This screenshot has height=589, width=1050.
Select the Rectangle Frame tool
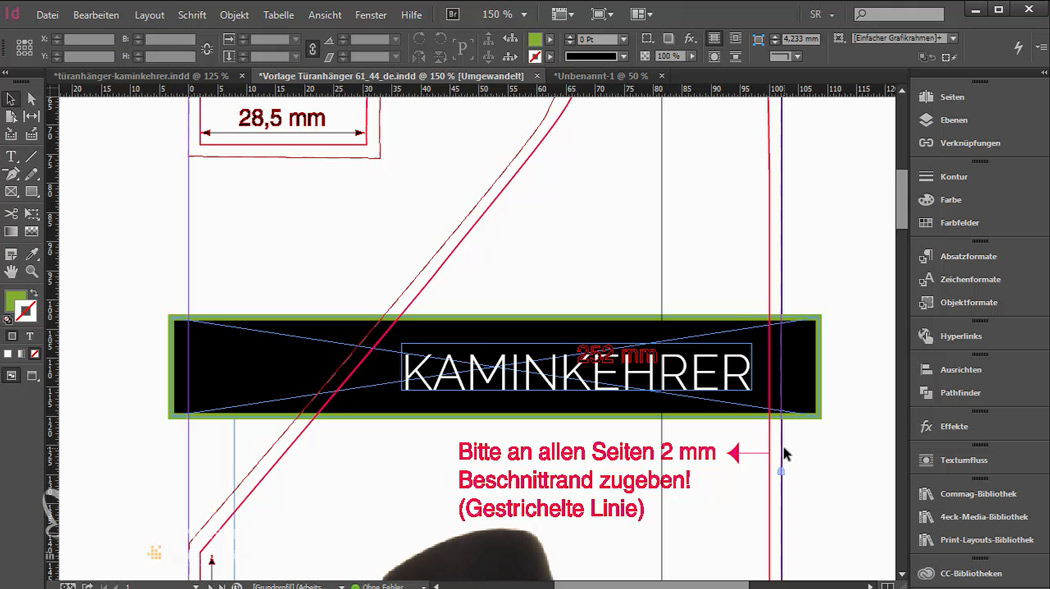click(x=11, y=191)
